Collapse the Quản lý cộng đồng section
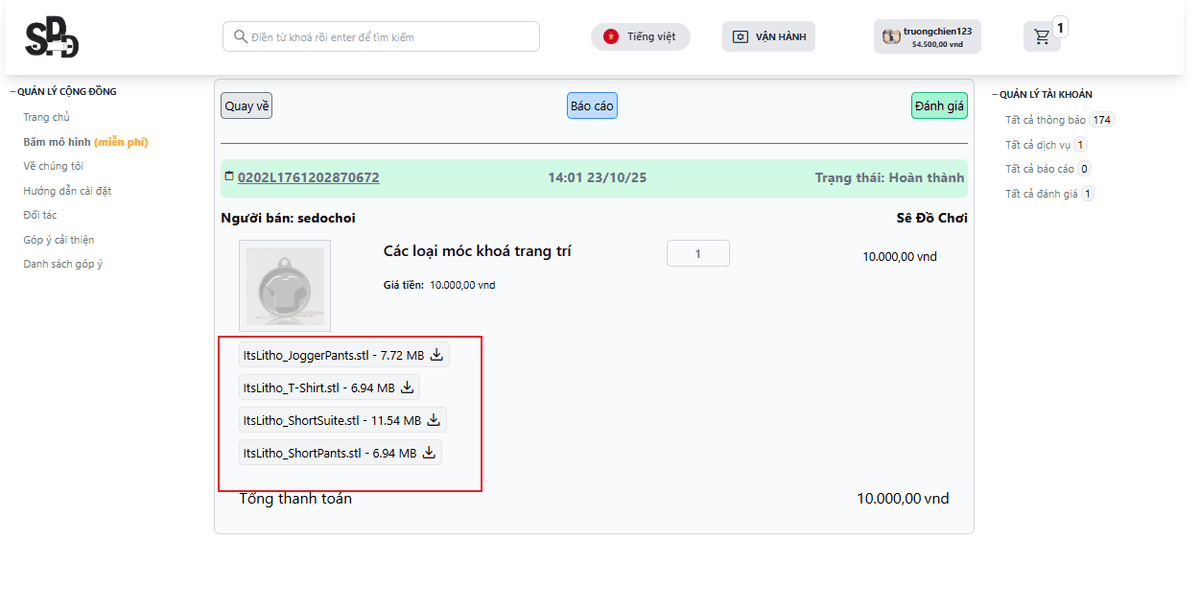The height and width of the screenshot is (610, 1200). pyautogui.click(x=13, y=92)
